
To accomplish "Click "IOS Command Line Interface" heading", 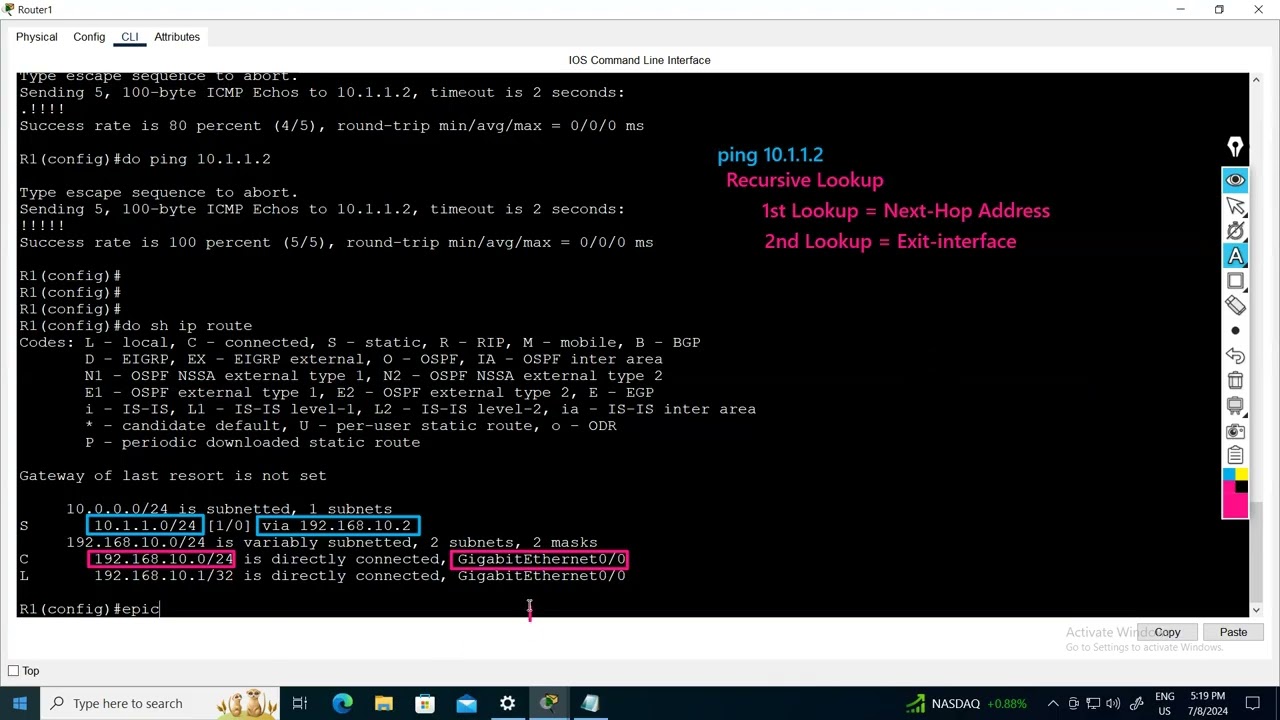I will (640, 60).
